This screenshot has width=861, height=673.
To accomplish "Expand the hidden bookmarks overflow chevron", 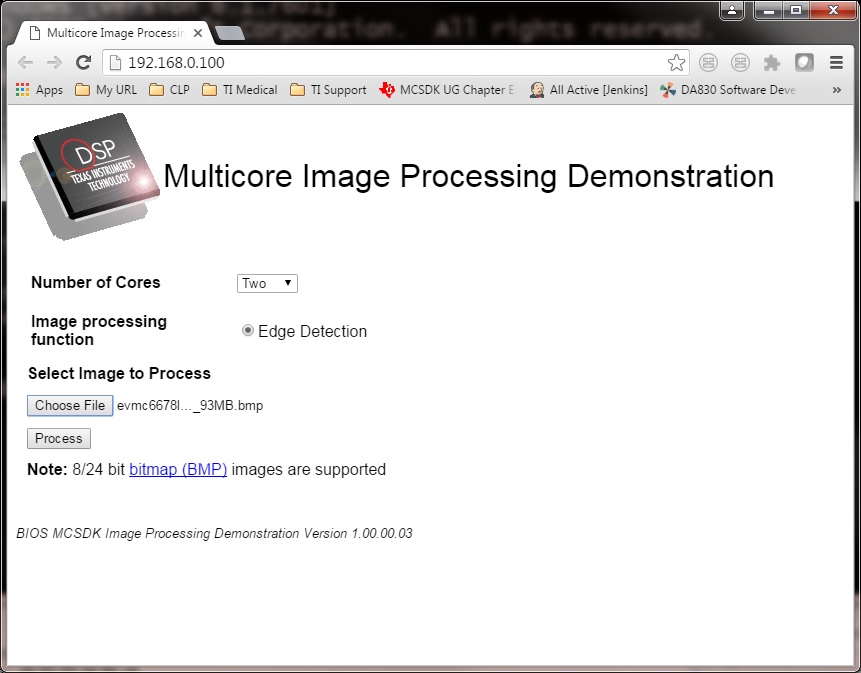I will [836, 90].
